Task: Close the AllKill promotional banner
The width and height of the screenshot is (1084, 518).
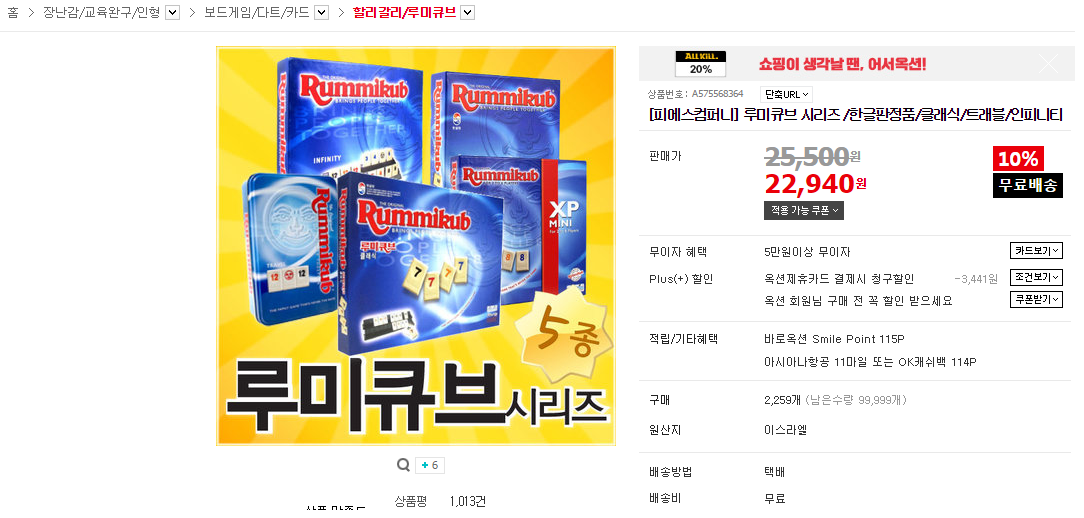Action: (1048, 64)
